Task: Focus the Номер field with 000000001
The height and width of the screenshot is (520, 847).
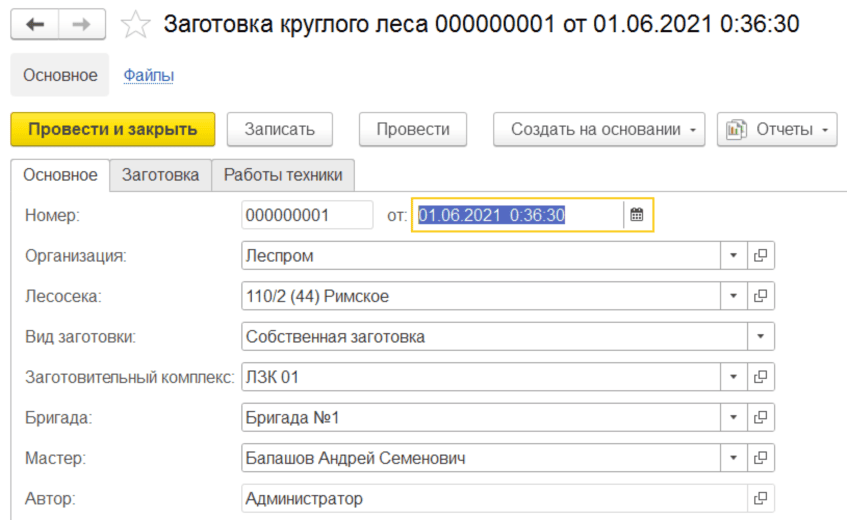Action: (x=307, y=215)
